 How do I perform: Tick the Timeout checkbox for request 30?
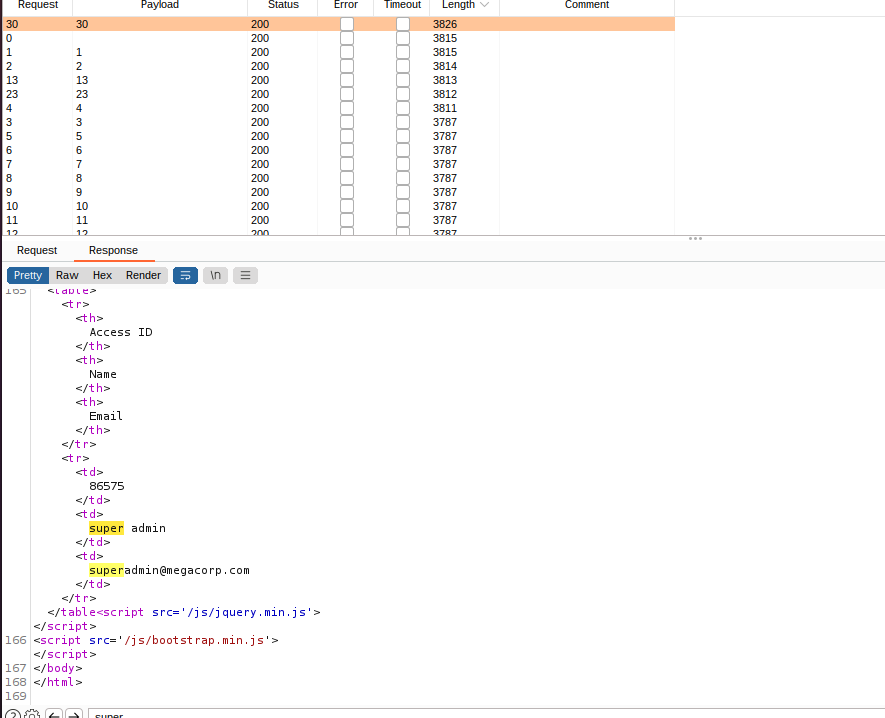click(x=403, y=23)
